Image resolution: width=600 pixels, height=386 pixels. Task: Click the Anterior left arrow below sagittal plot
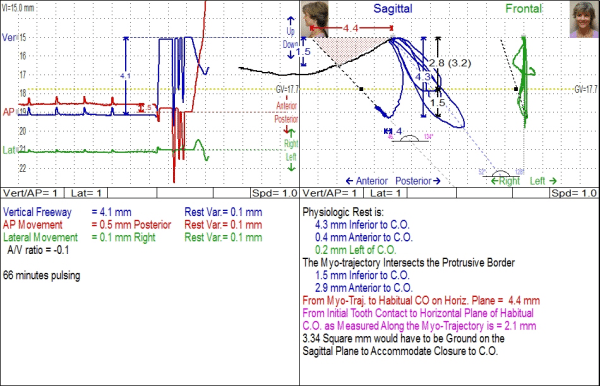(349, 181)
